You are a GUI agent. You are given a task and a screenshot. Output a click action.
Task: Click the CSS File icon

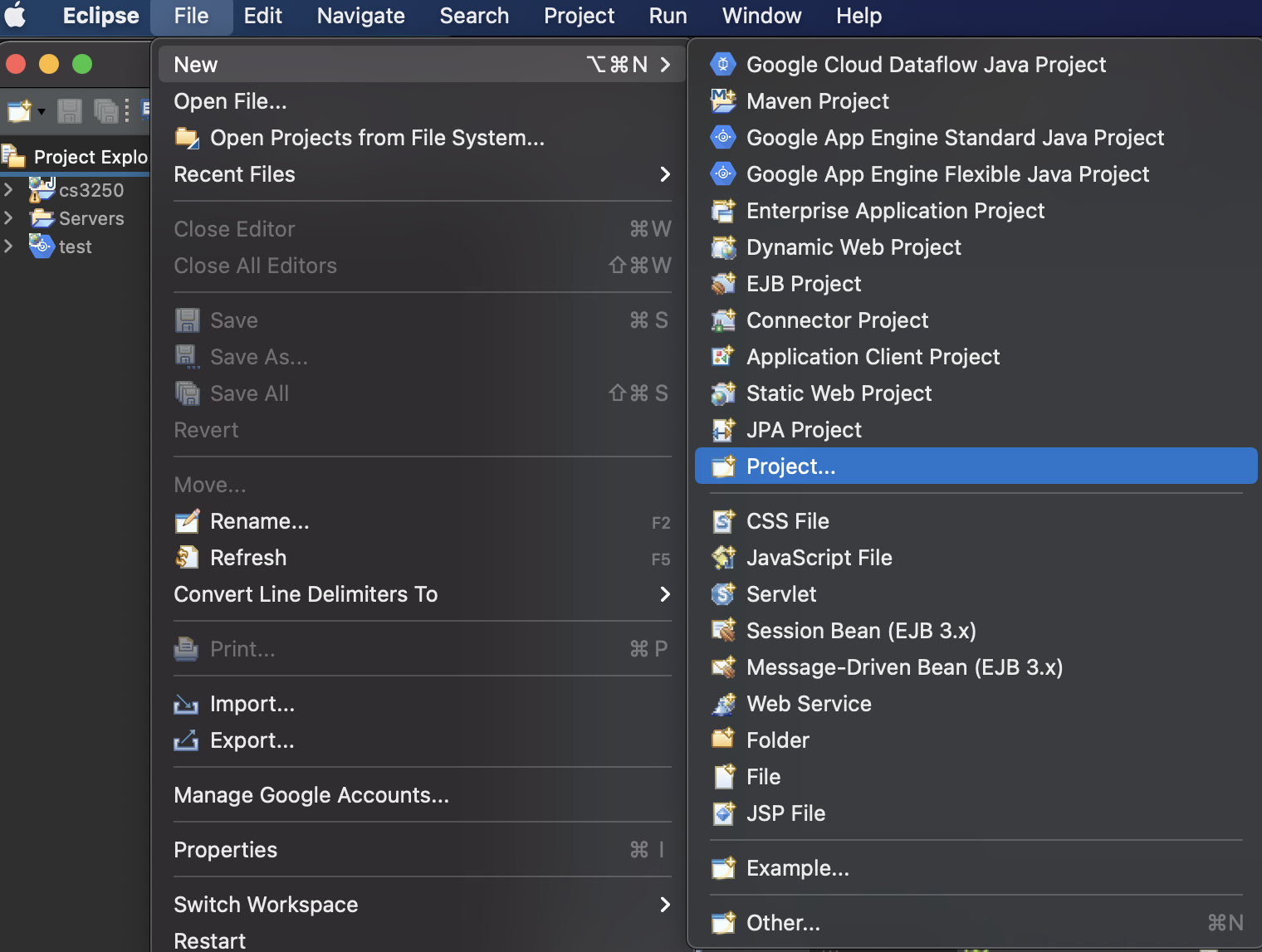point(723,521)
